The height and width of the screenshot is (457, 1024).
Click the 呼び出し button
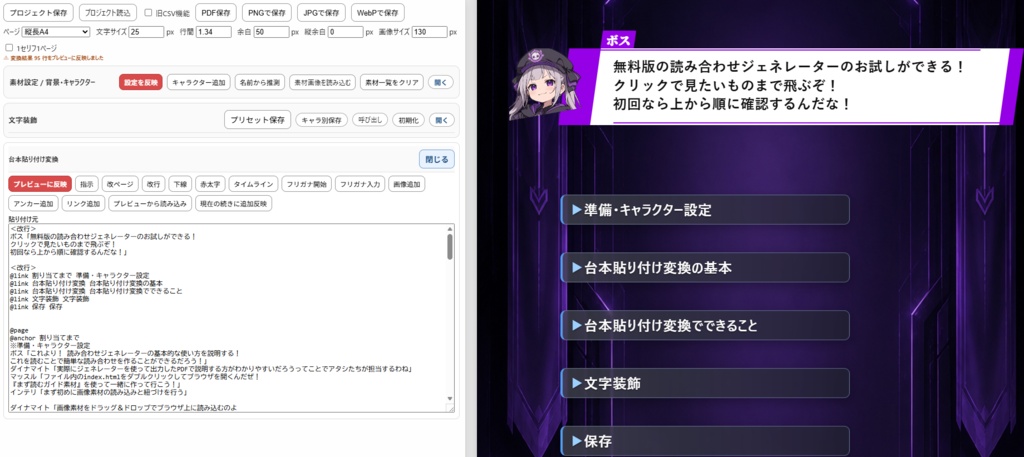coord(370,120)
